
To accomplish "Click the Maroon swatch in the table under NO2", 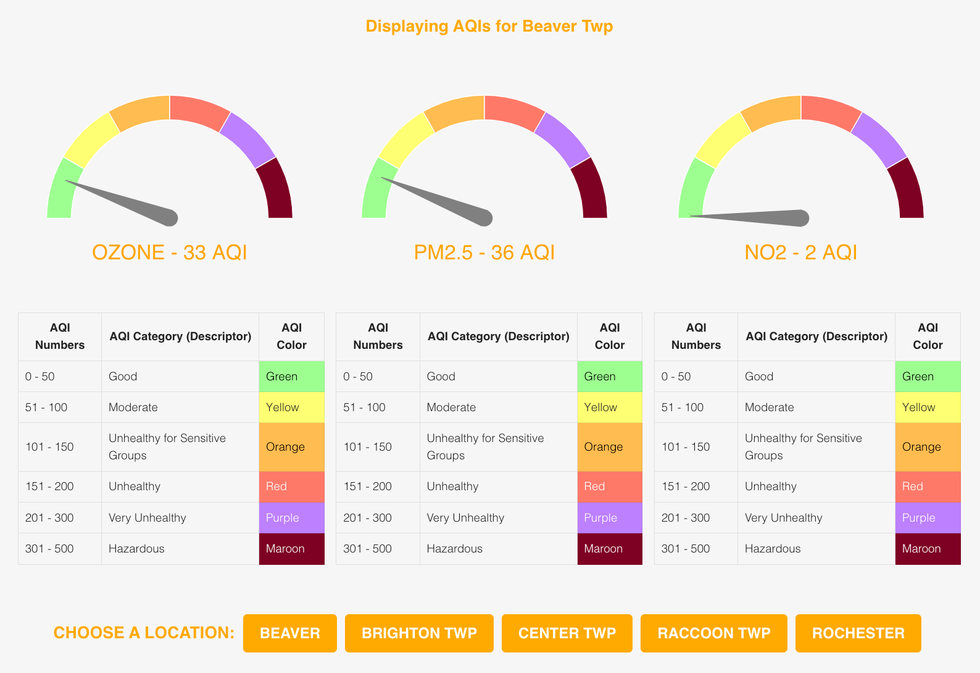I will [x=927, y=549].
